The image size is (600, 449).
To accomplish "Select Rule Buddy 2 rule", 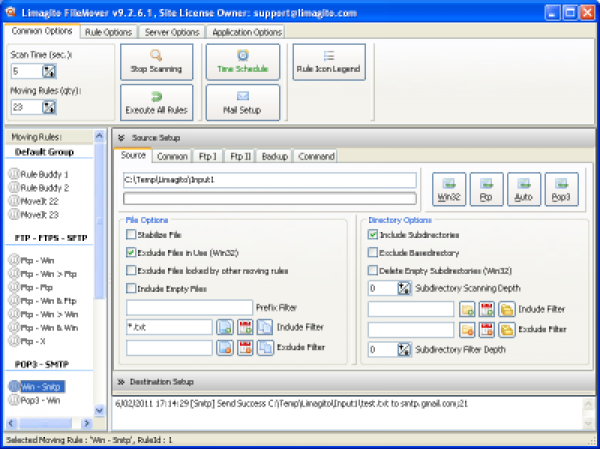I will click(39, 188).
